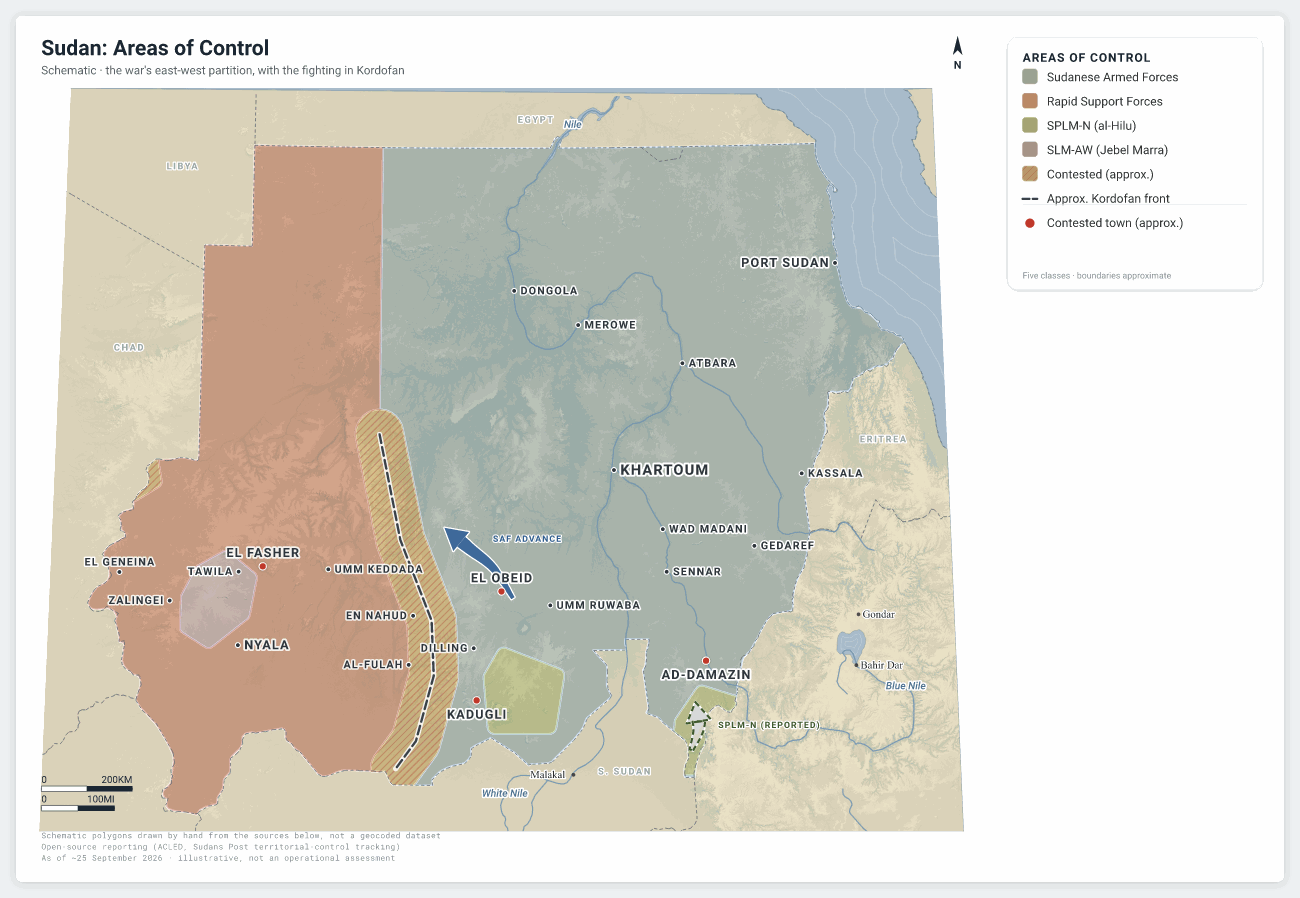Image resolution: width=1300 pixels, height=898 pixels.
Task: Click the DILLING town label
Action: pos(444,648)
